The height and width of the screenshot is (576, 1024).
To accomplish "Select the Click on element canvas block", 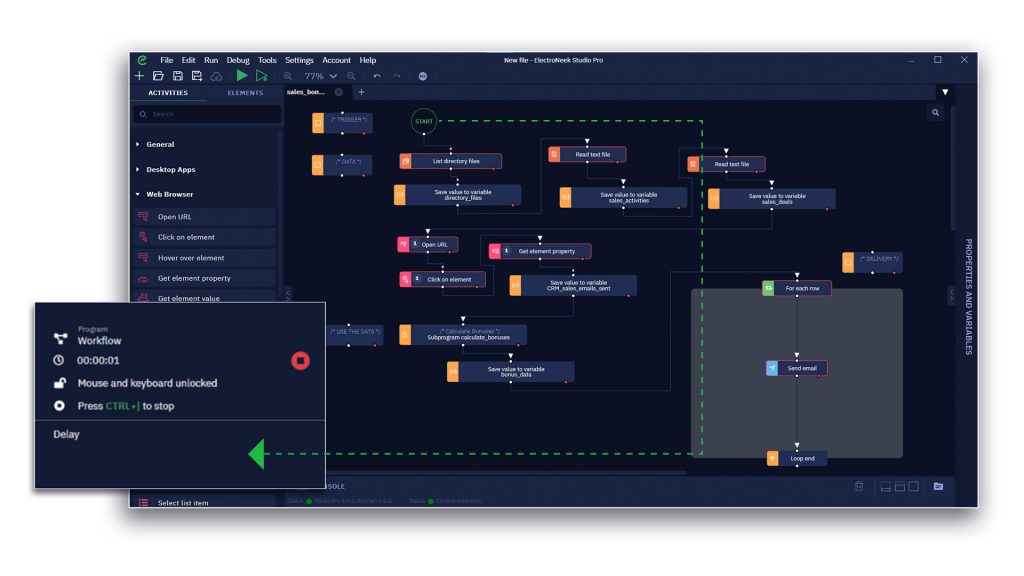I will pyautogui.click(x=442, y=280).
